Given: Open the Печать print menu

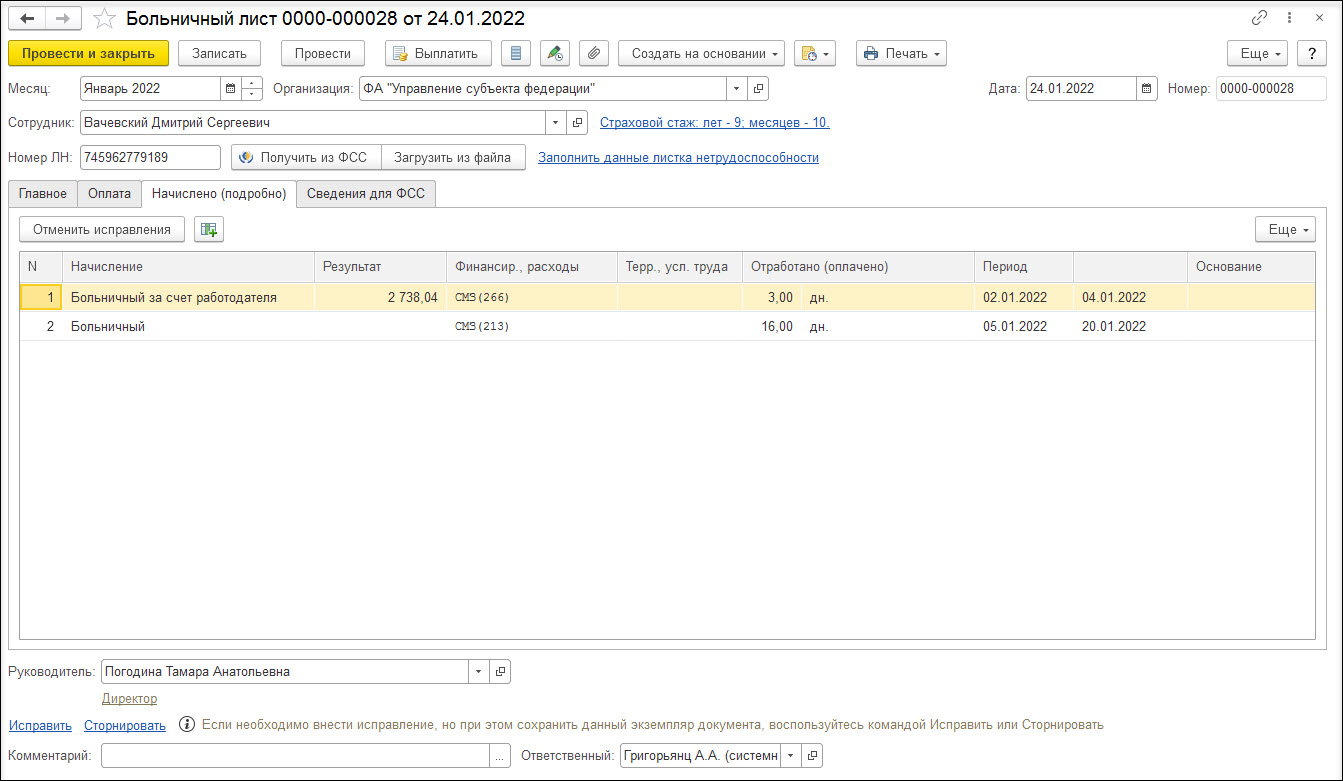Looking at the screenshot, I should [901, 53].
